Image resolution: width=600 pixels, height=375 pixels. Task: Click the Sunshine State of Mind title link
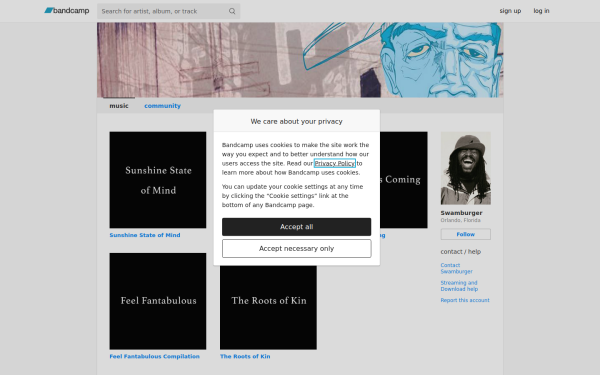pyautogui.click(x=145, y=235)
